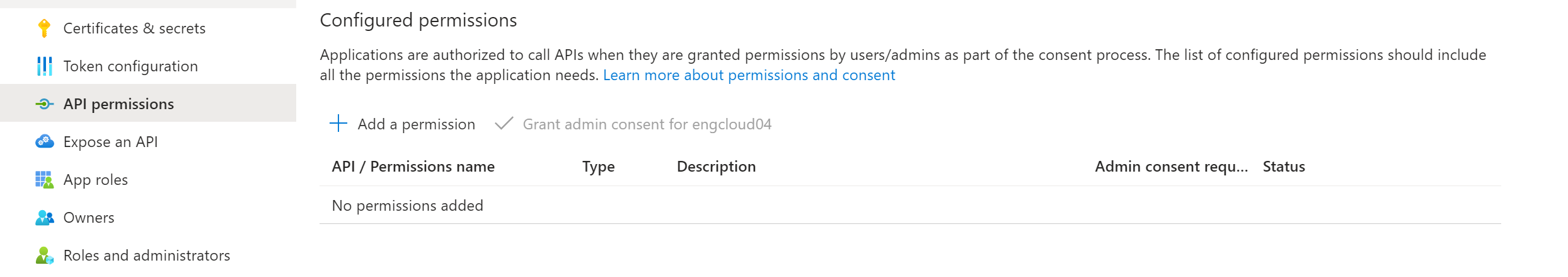Open the Owners section
1568x277 pixels.
pos(89,218)
